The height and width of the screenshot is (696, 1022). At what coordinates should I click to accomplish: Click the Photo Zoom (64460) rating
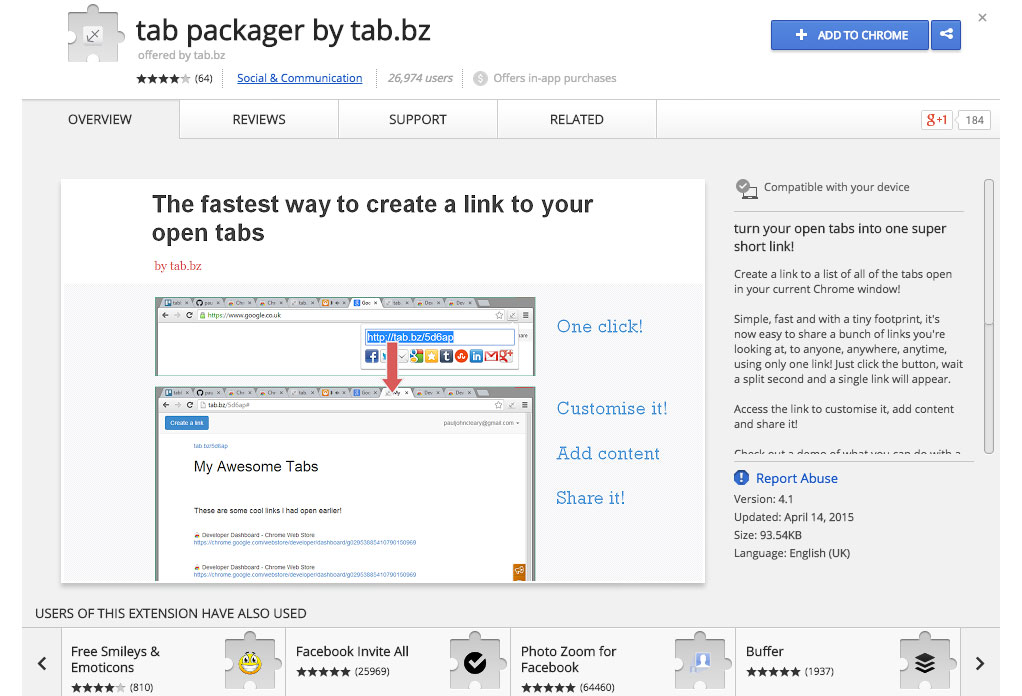[x=568, y=688]
